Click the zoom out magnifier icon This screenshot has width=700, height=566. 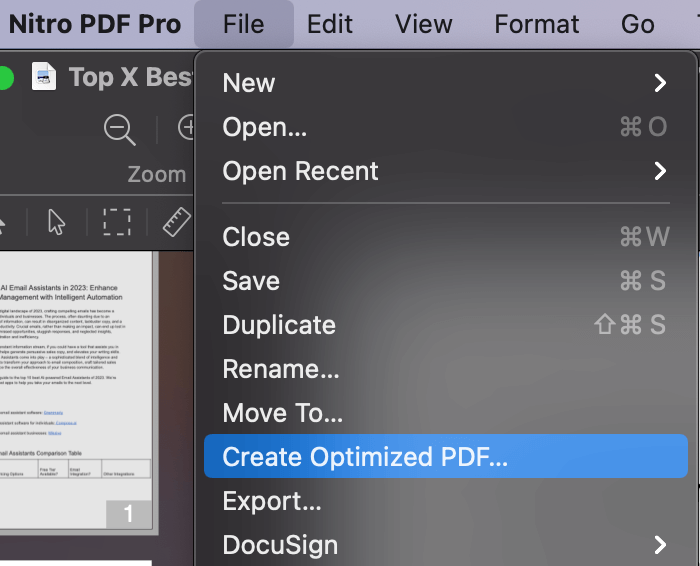[120, 129]
